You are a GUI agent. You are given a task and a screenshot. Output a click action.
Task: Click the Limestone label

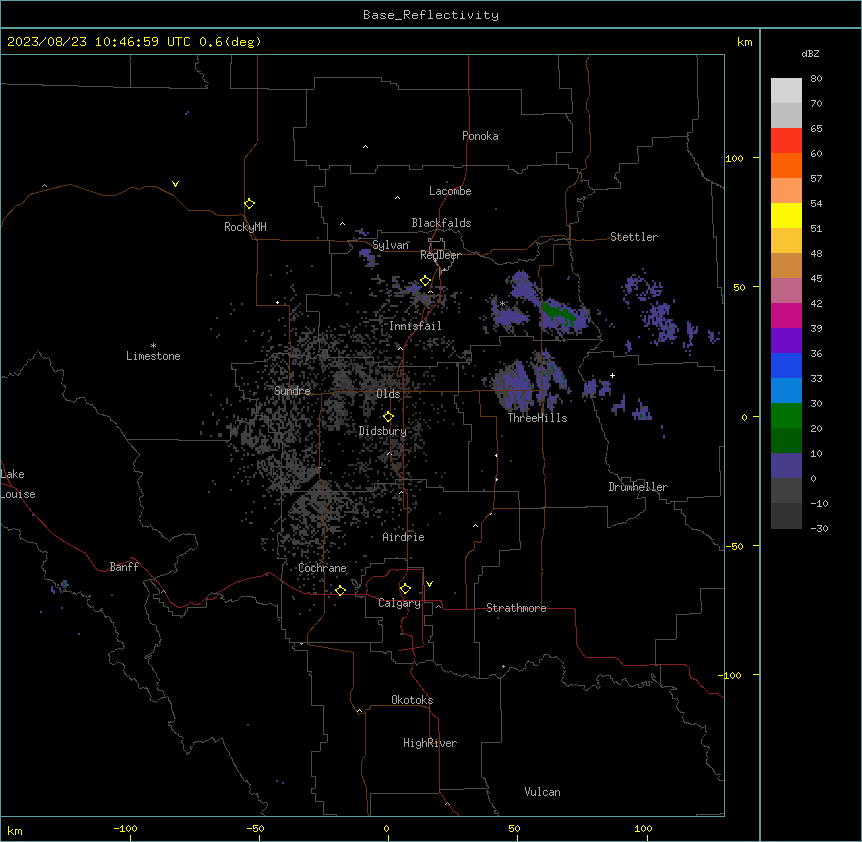(x=153, y=356)
